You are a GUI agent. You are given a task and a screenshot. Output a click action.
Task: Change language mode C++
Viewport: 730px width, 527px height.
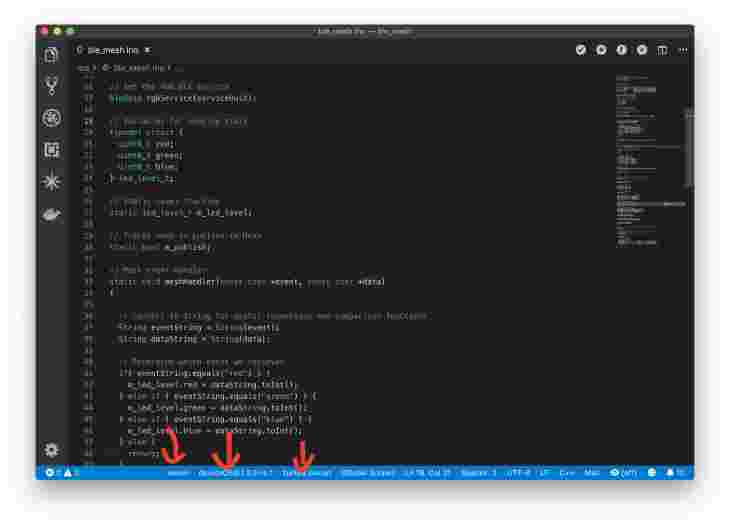click(567, 473)
